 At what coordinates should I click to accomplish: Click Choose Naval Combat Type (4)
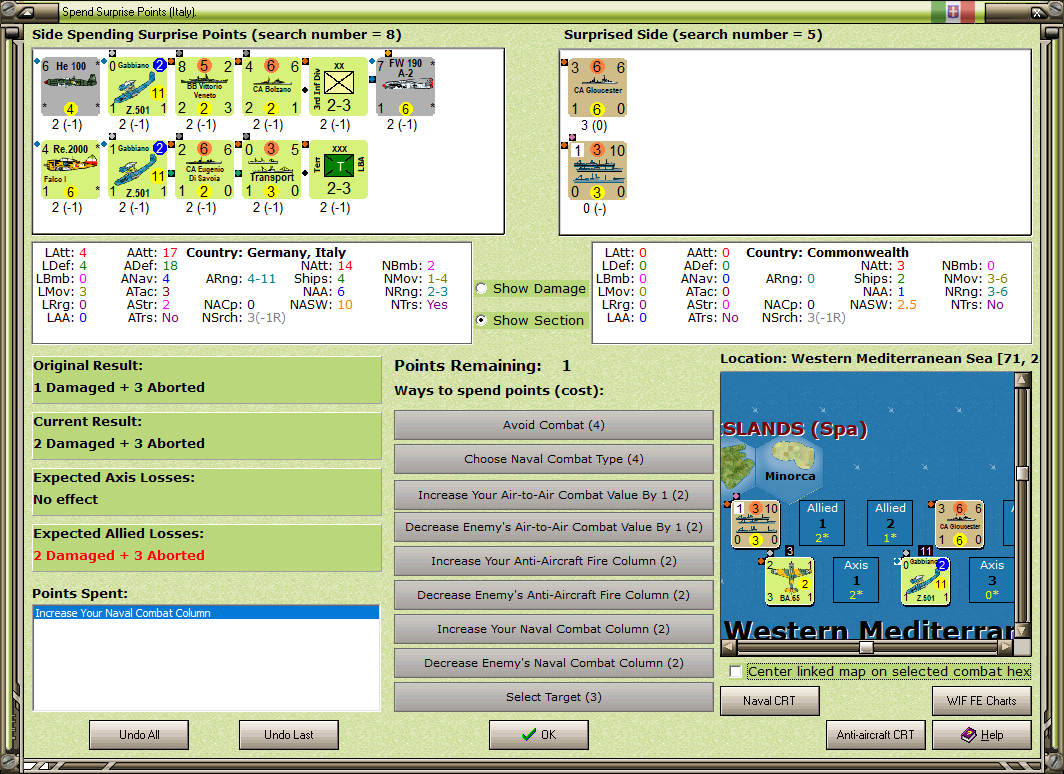pyautogui.click(x=554, y=459)
